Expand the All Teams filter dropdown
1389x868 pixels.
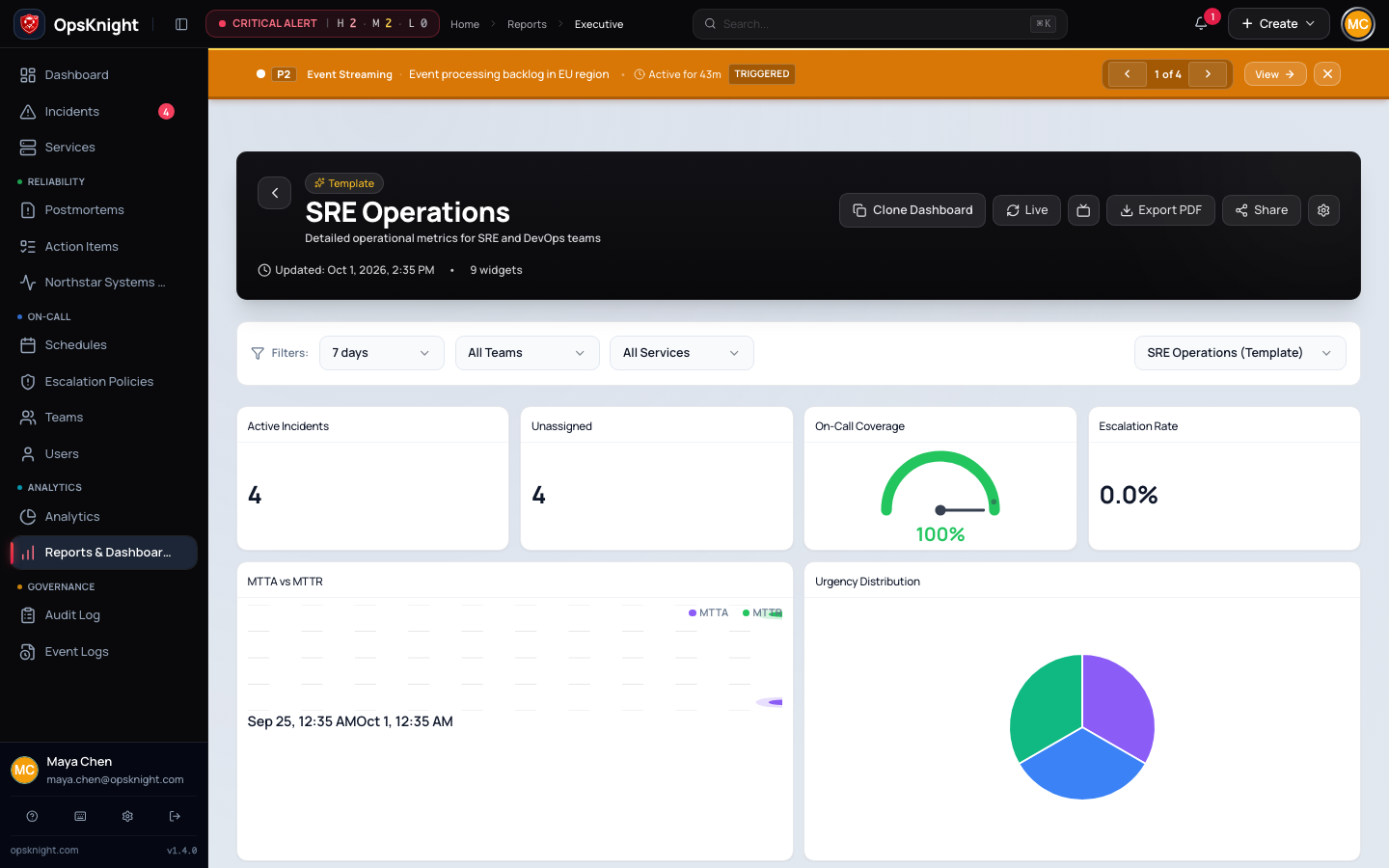point(527,353)
